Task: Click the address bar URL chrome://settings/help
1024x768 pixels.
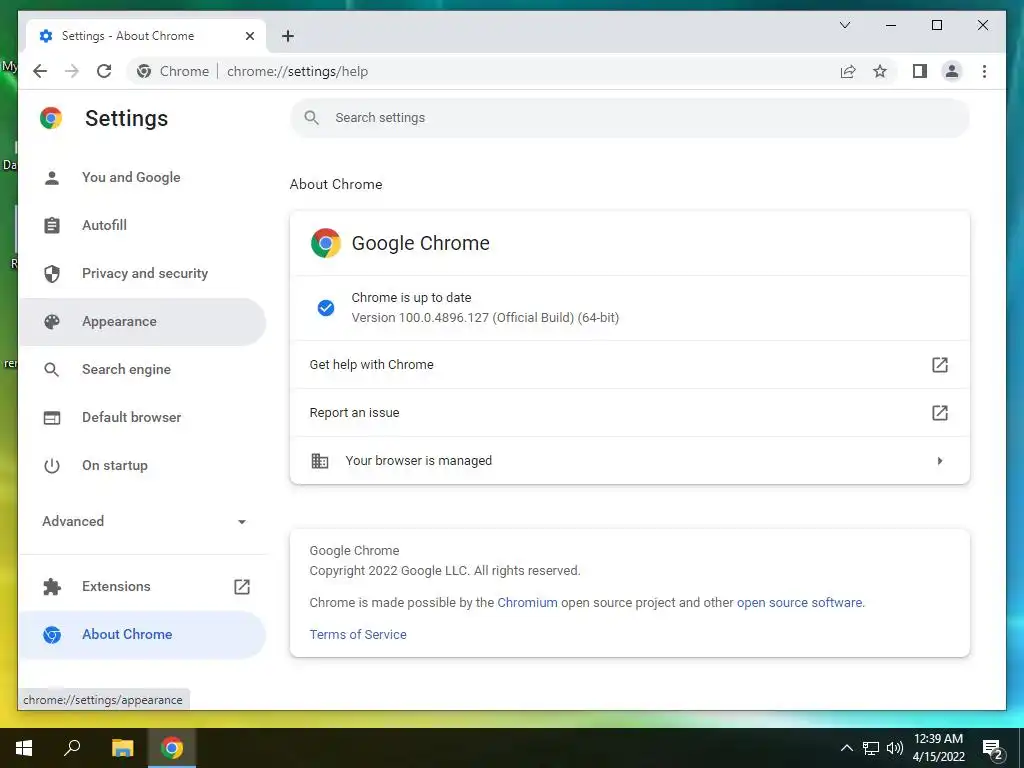Action: [298, 71]
